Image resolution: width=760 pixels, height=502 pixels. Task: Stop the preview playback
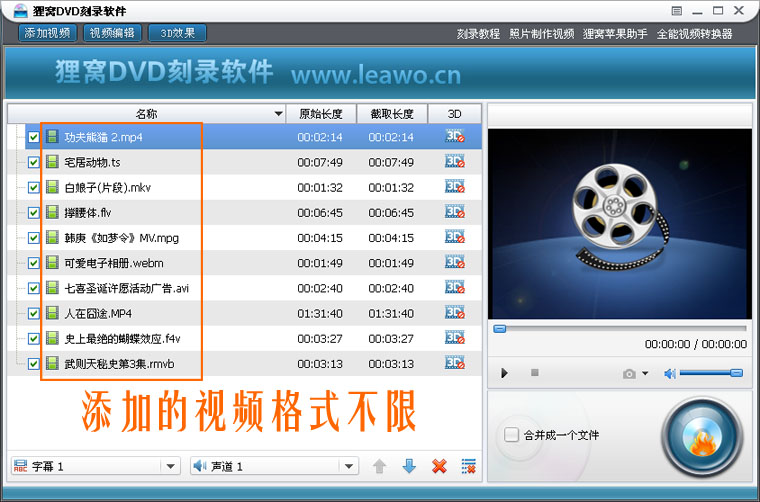pos(535,373)
